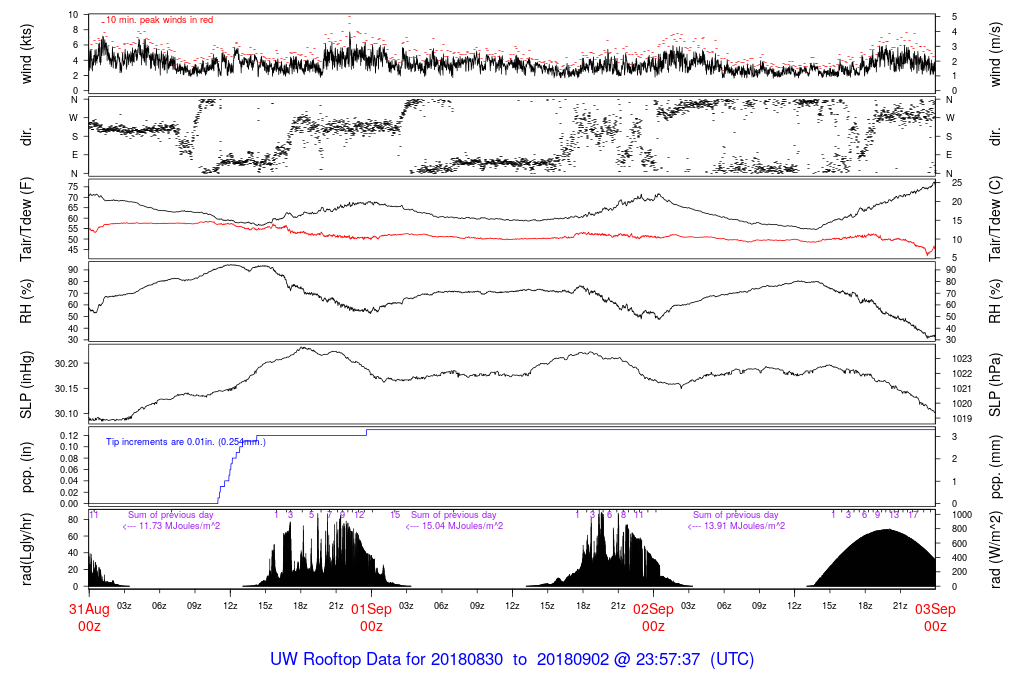Click the '25' Celsius tick label
Screen dimensions: 1024x700
957,183
